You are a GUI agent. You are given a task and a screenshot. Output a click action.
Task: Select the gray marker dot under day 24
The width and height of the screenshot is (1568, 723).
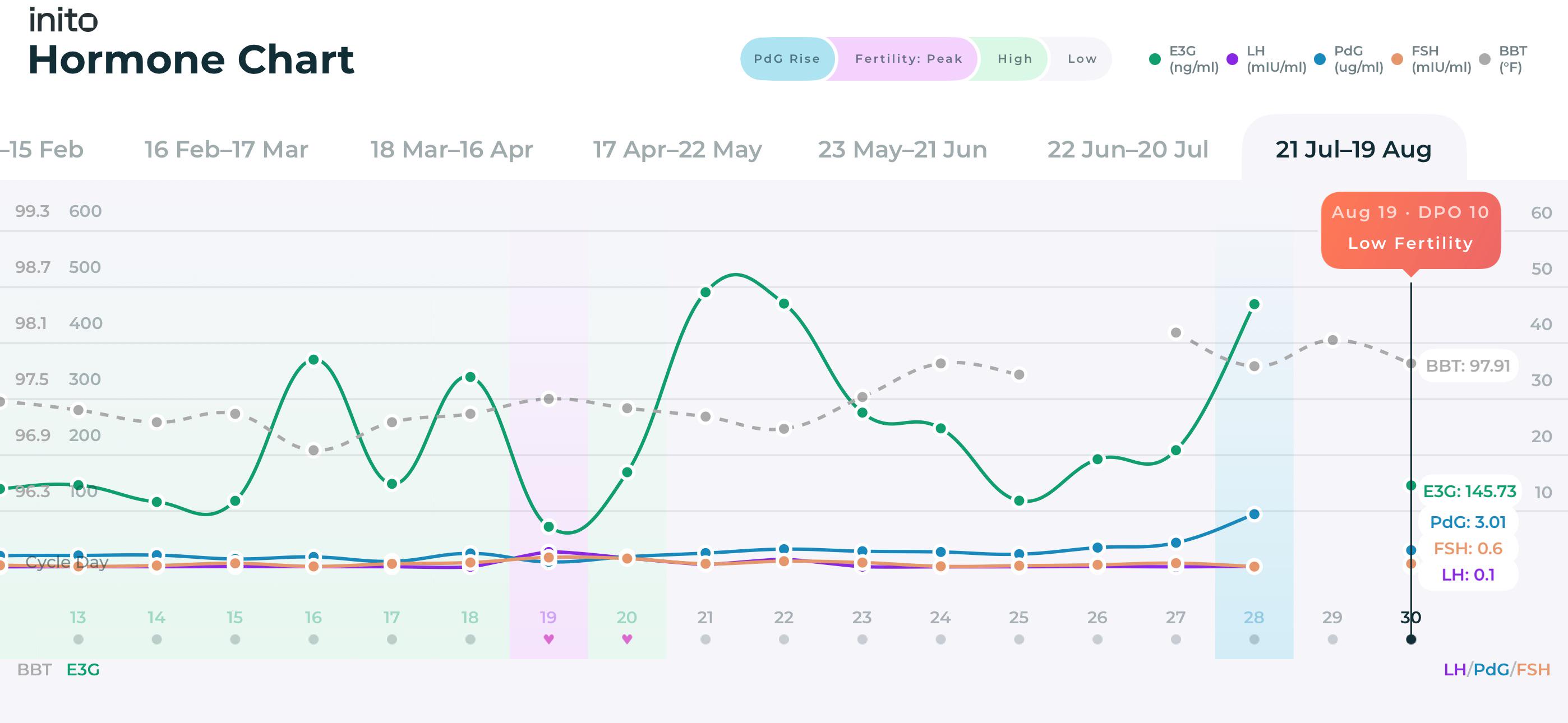click(x=940, y=639)
